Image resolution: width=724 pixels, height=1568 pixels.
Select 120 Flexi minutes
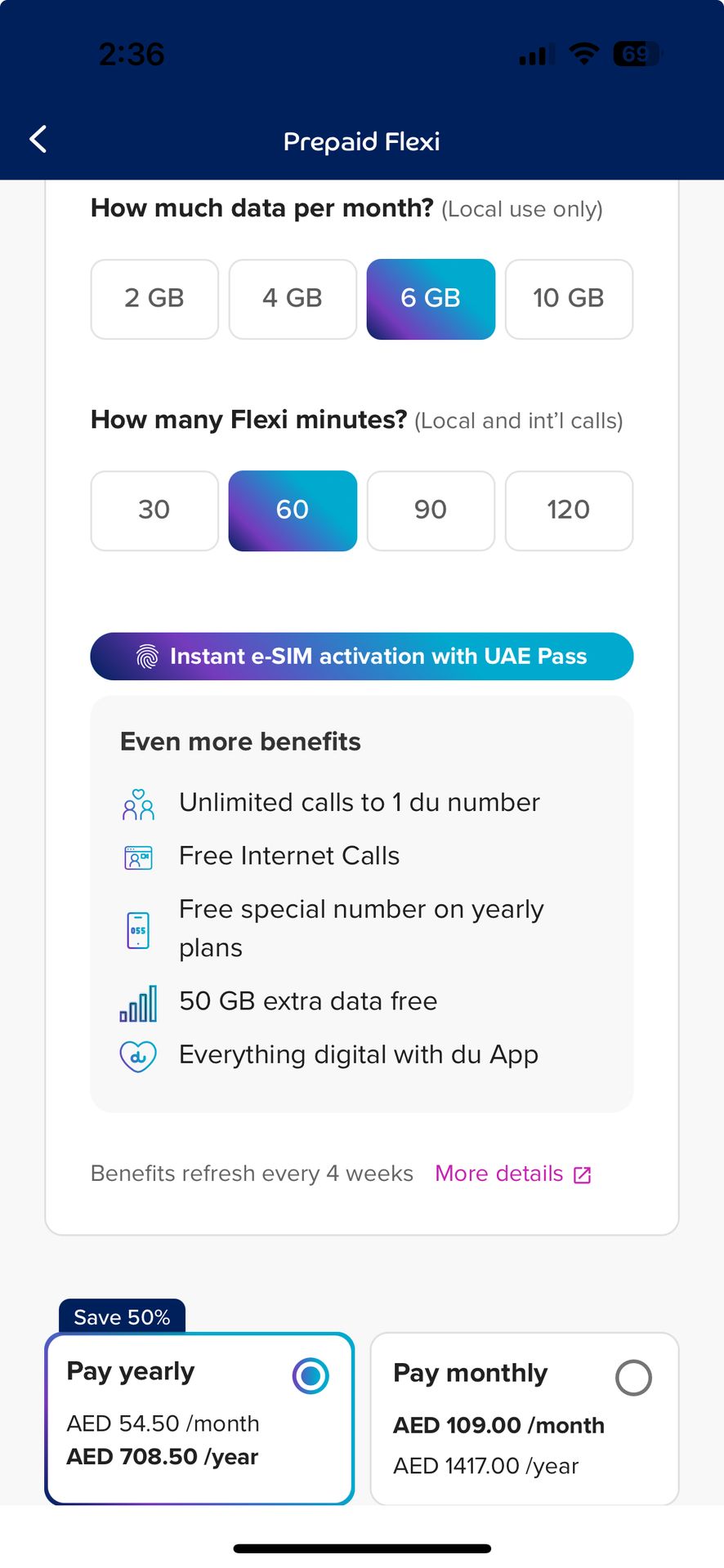click(569, 510)
